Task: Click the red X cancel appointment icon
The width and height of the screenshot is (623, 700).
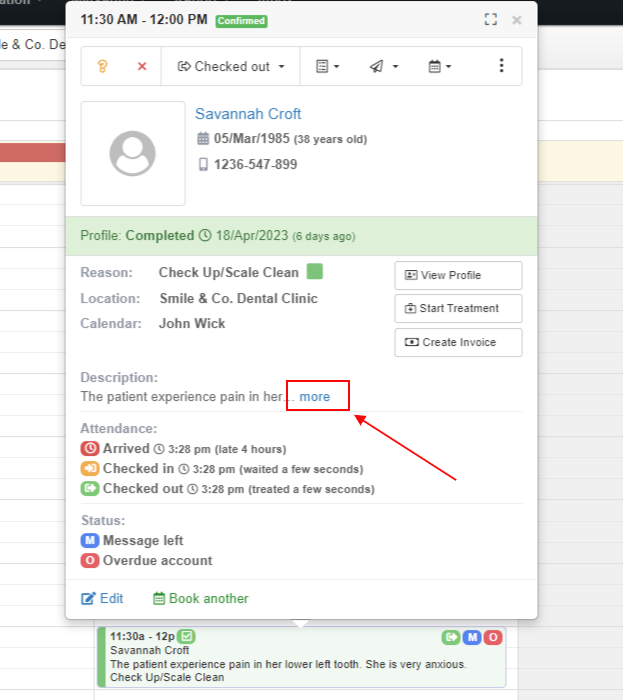Action: pos(142,67)
